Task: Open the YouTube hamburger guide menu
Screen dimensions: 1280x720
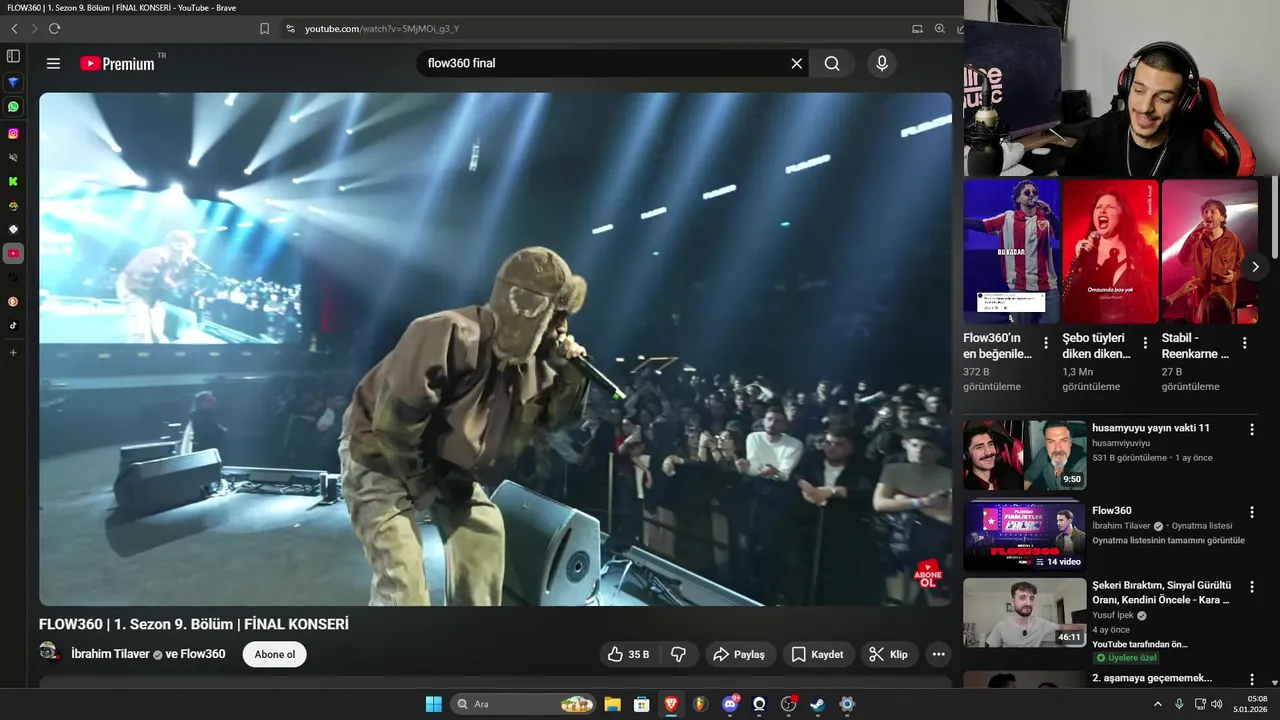Action: [53, 63]
